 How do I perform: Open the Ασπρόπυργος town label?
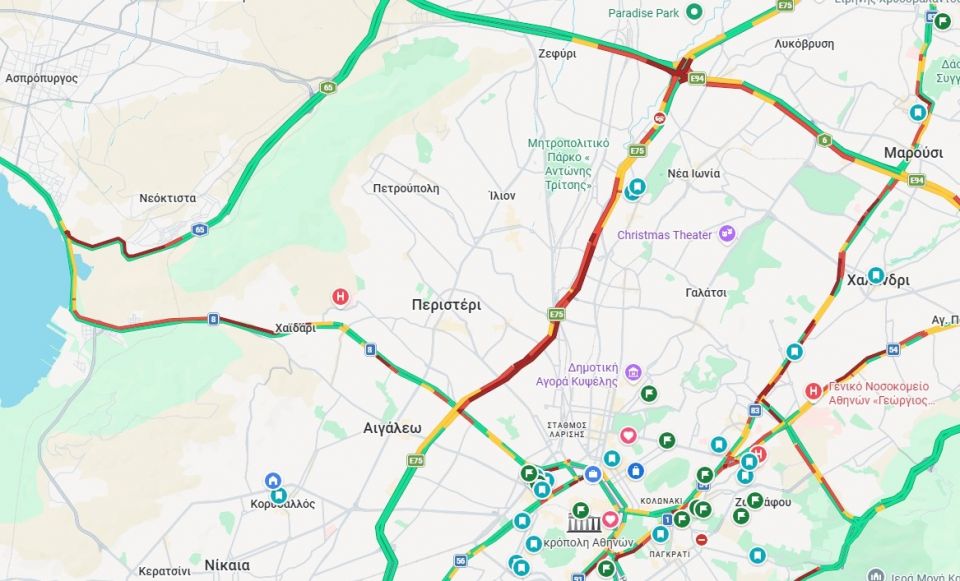(x=42, y=78)
